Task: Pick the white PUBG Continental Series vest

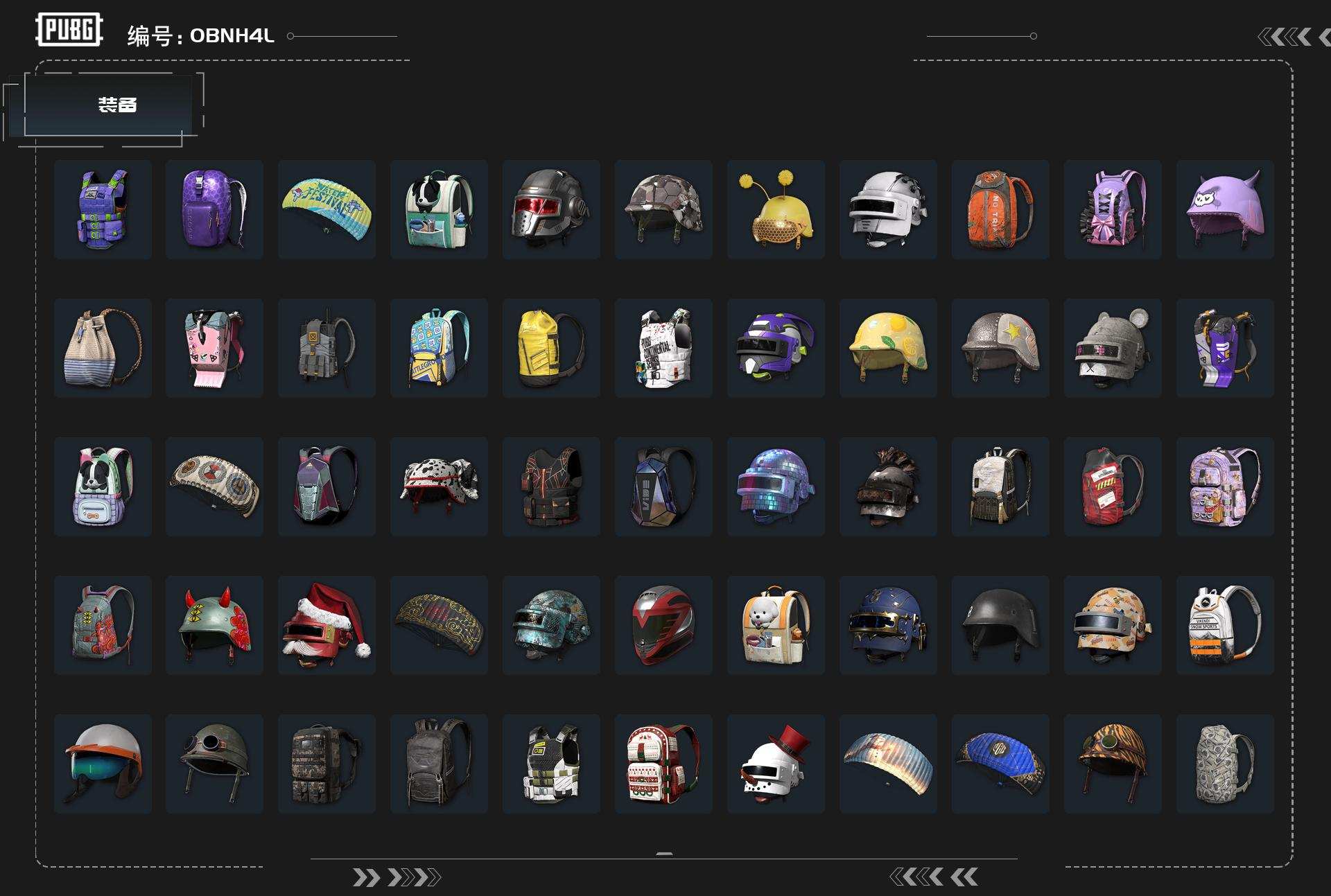Action: pos(663,348)
